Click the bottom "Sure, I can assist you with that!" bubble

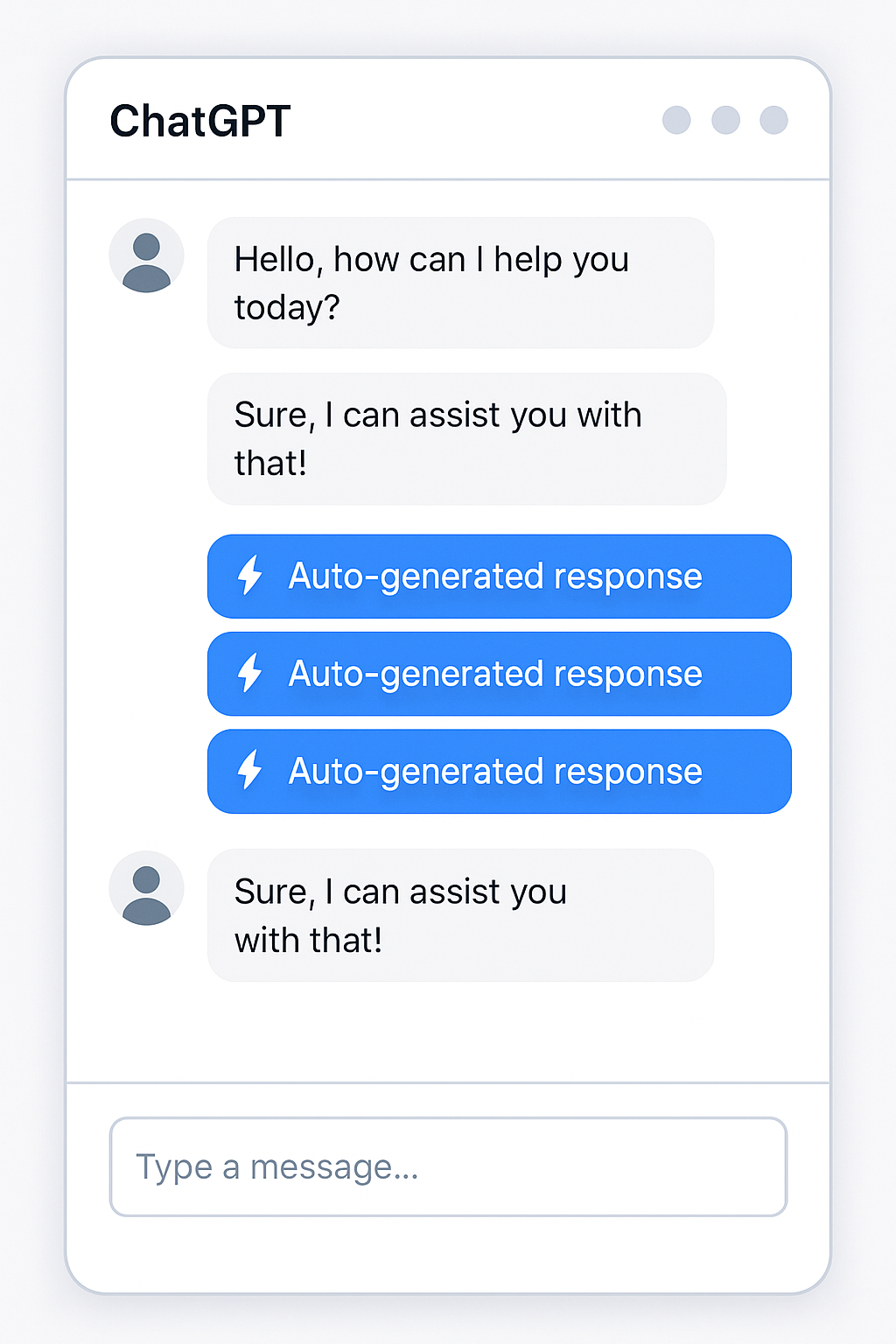[460, 915]
